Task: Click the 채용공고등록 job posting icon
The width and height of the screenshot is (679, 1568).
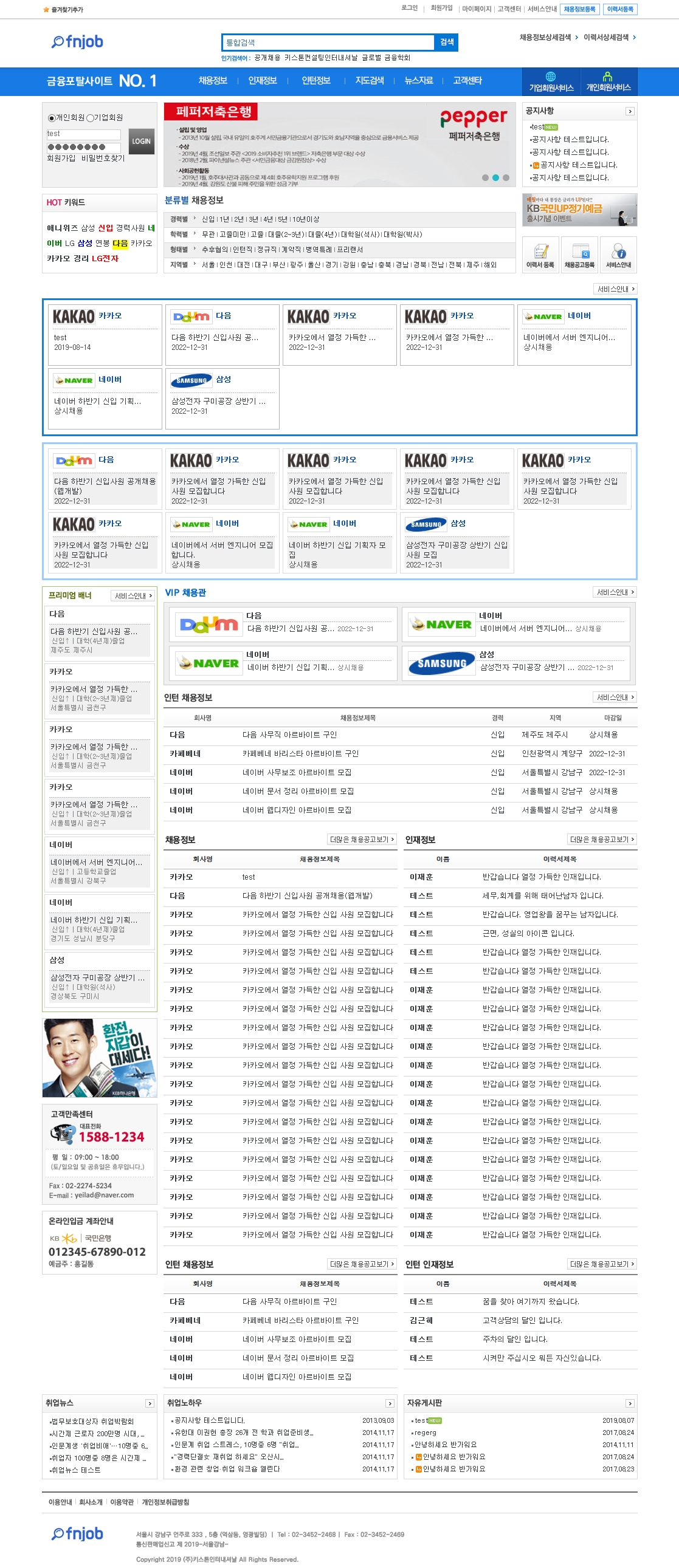Action: coord(579,255)
